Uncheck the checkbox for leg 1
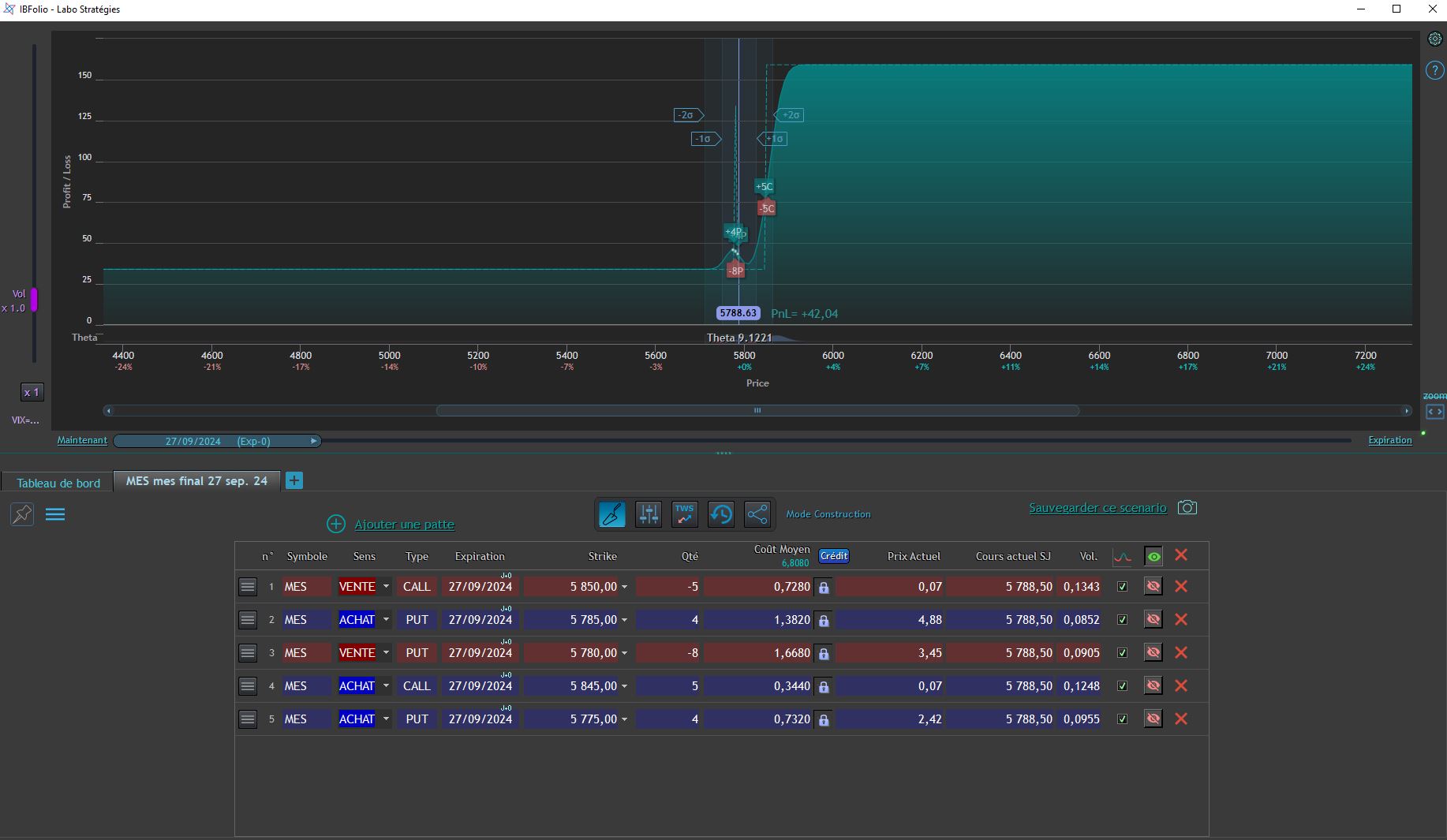Screen dimensions: 1447x840 (1122, 587)
